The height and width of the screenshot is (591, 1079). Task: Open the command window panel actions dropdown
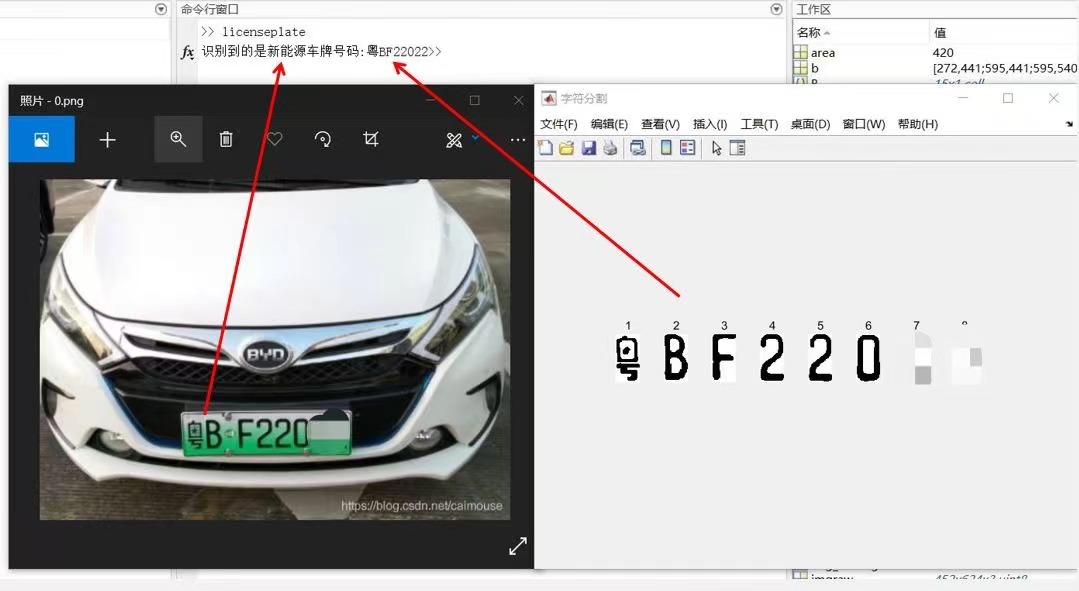click(776, 9)
